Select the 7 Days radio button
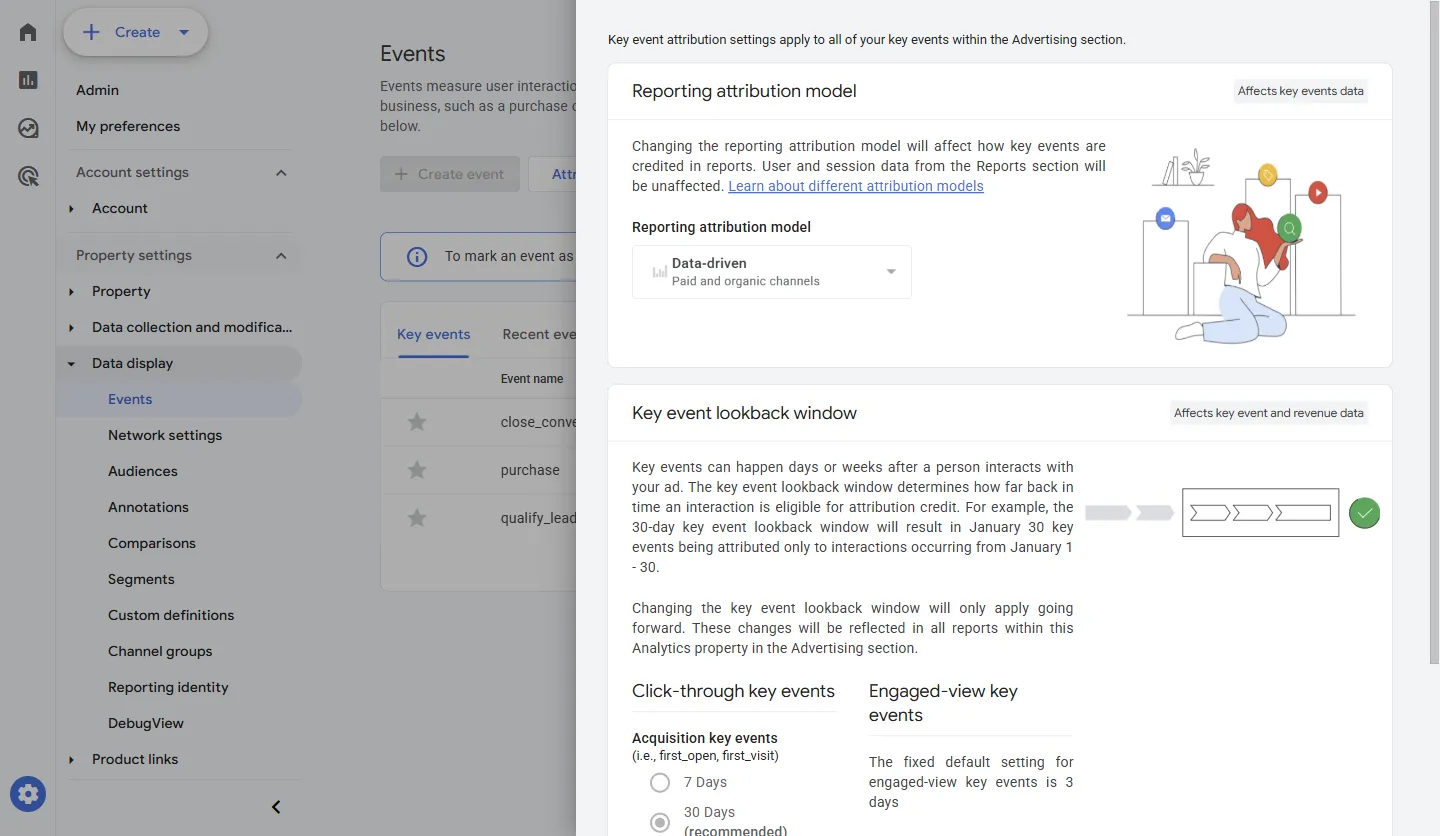Image resolution: width=1440 pixels, height=836 pixels. 660,782
